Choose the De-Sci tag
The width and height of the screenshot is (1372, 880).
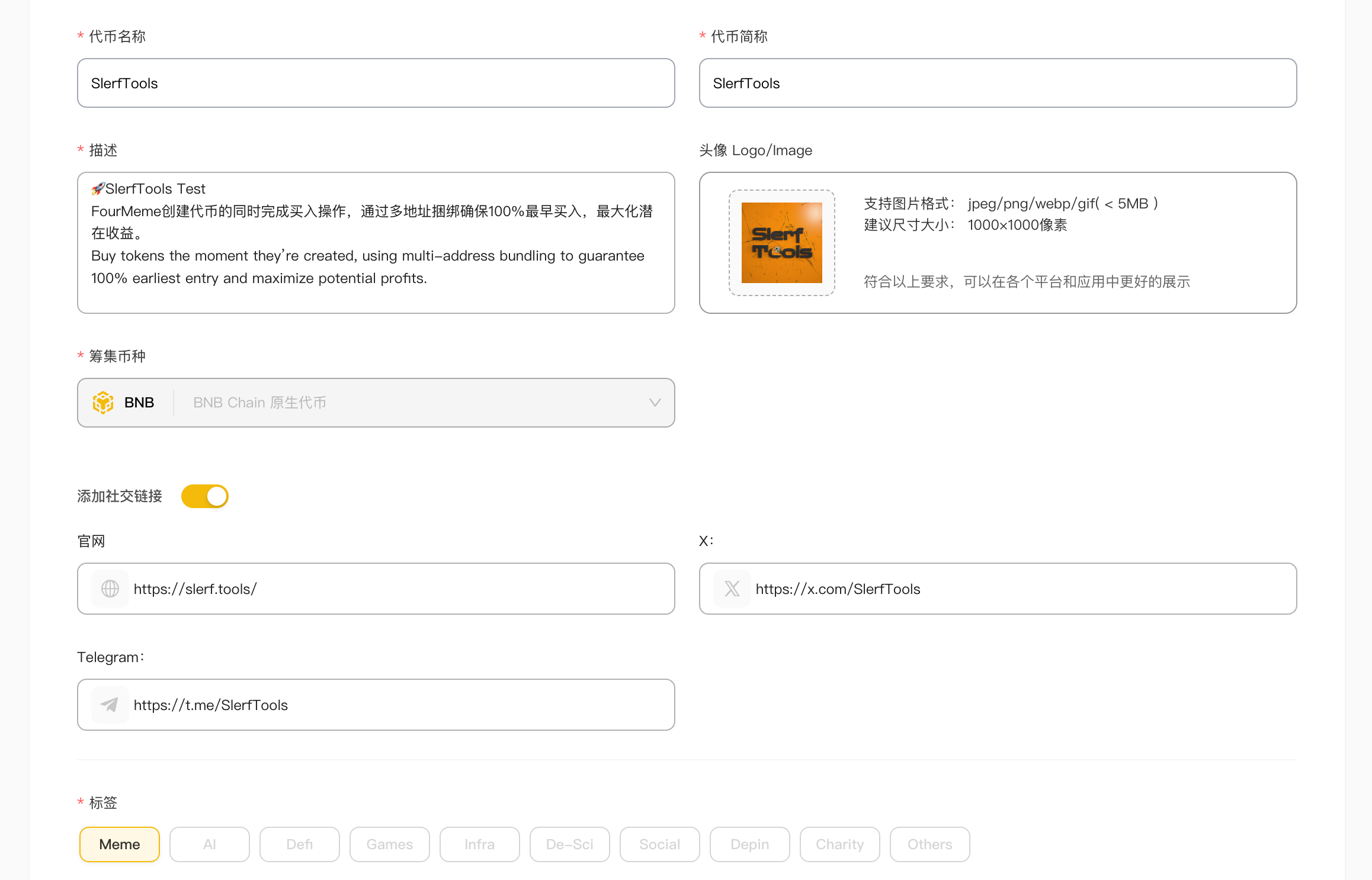(570, 844)
